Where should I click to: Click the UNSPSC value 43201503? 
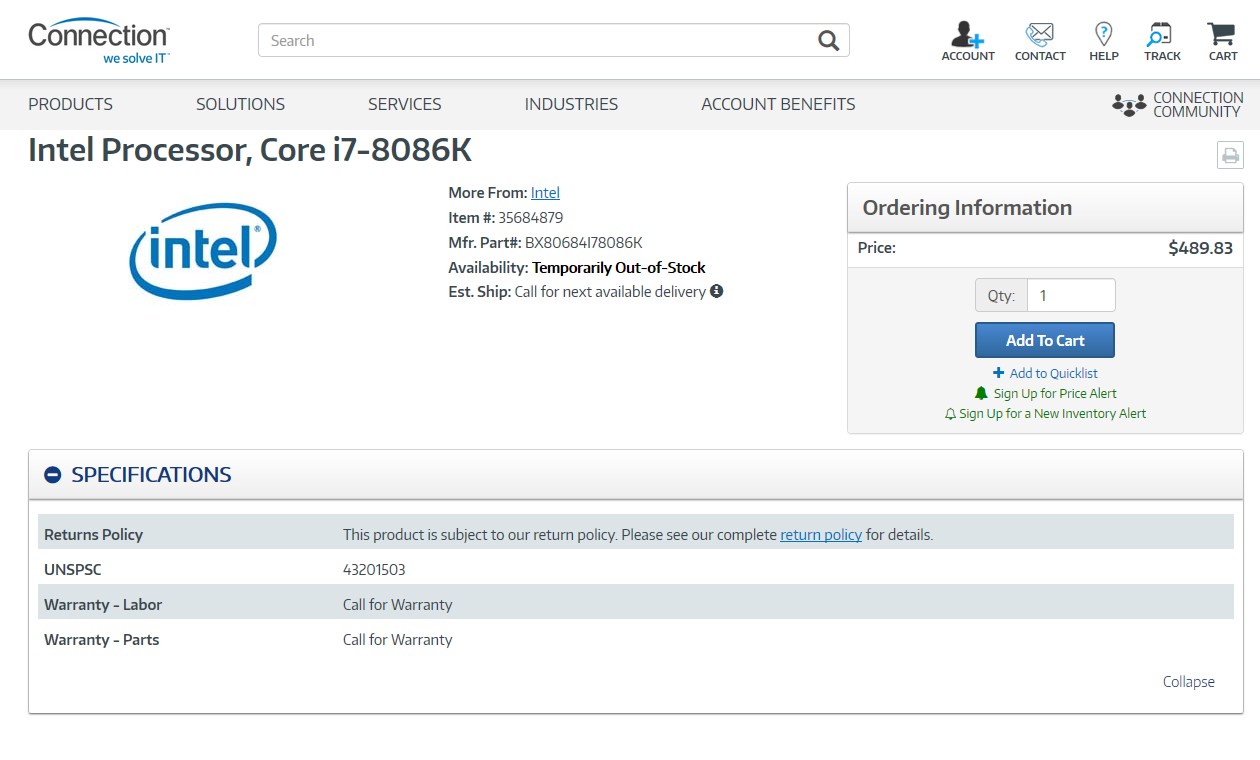coord(374,570)
